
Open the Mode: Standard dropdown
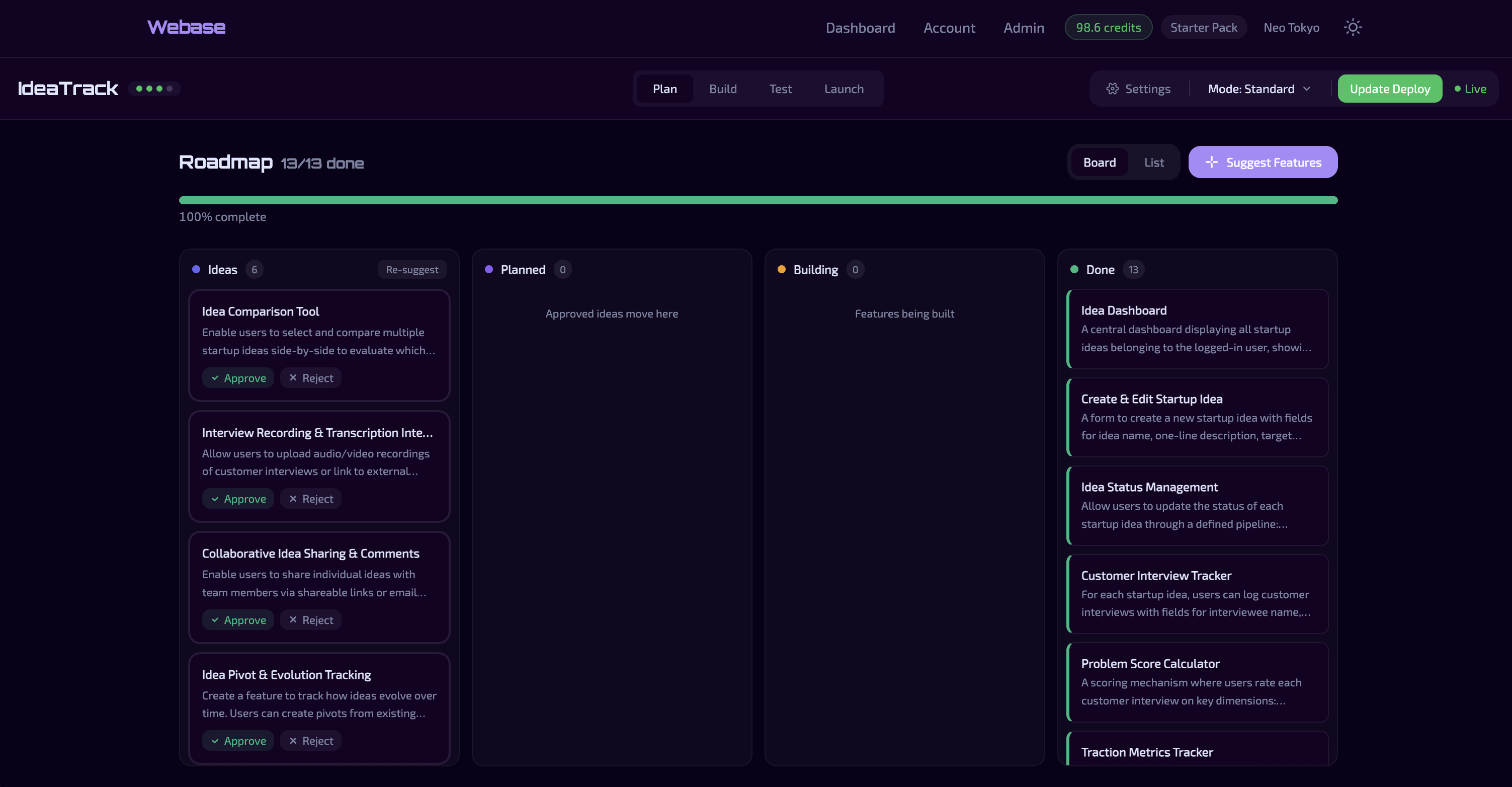click(1258, 89)
